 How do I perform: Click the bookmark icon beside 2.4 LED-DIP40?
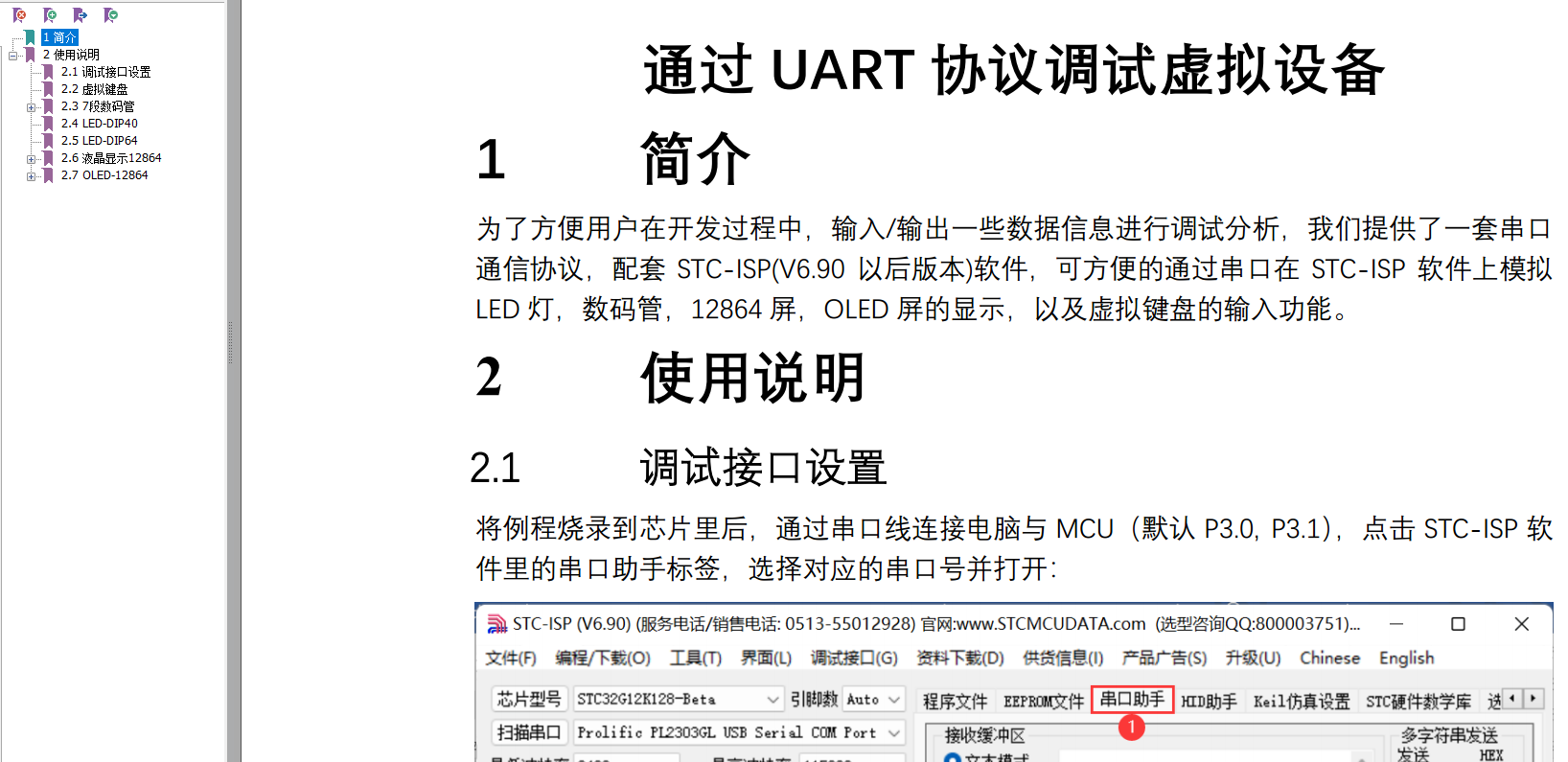click(49, 124)
